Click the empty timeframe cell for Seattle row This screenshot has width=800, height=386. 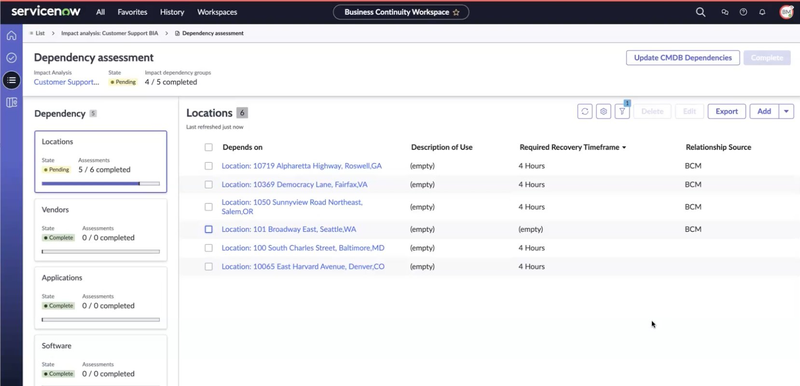(x=531, y=229)
